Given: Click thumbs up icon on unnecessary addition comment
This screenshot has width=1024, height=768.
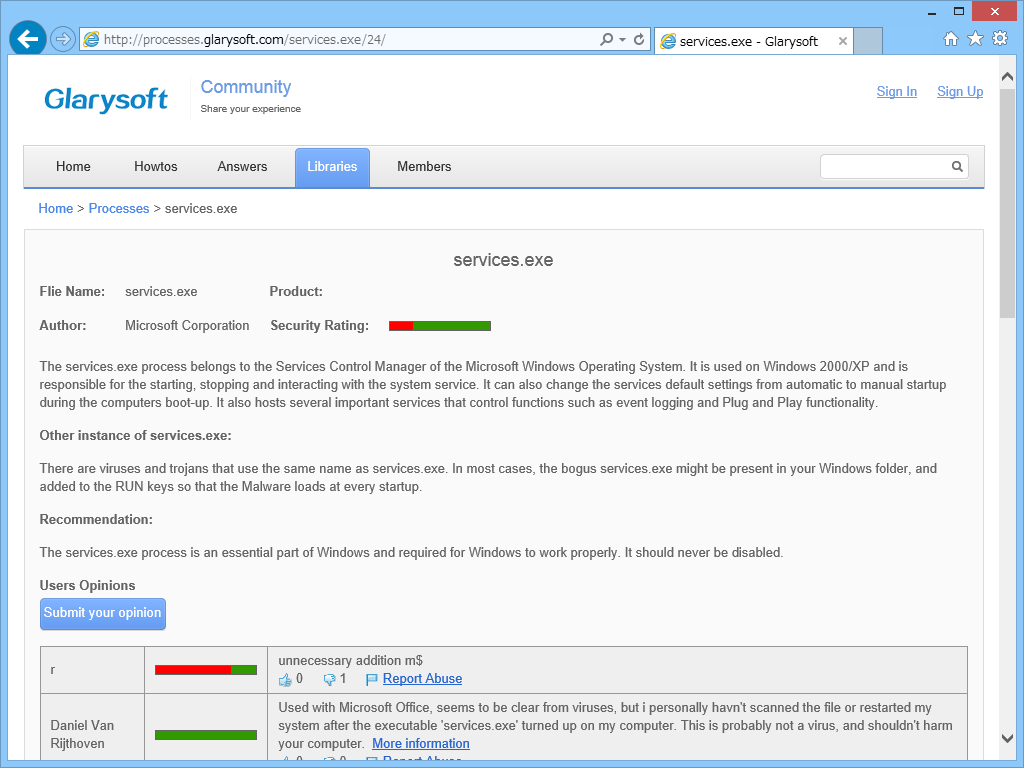Looking at the screenshot, I should 285,680.
